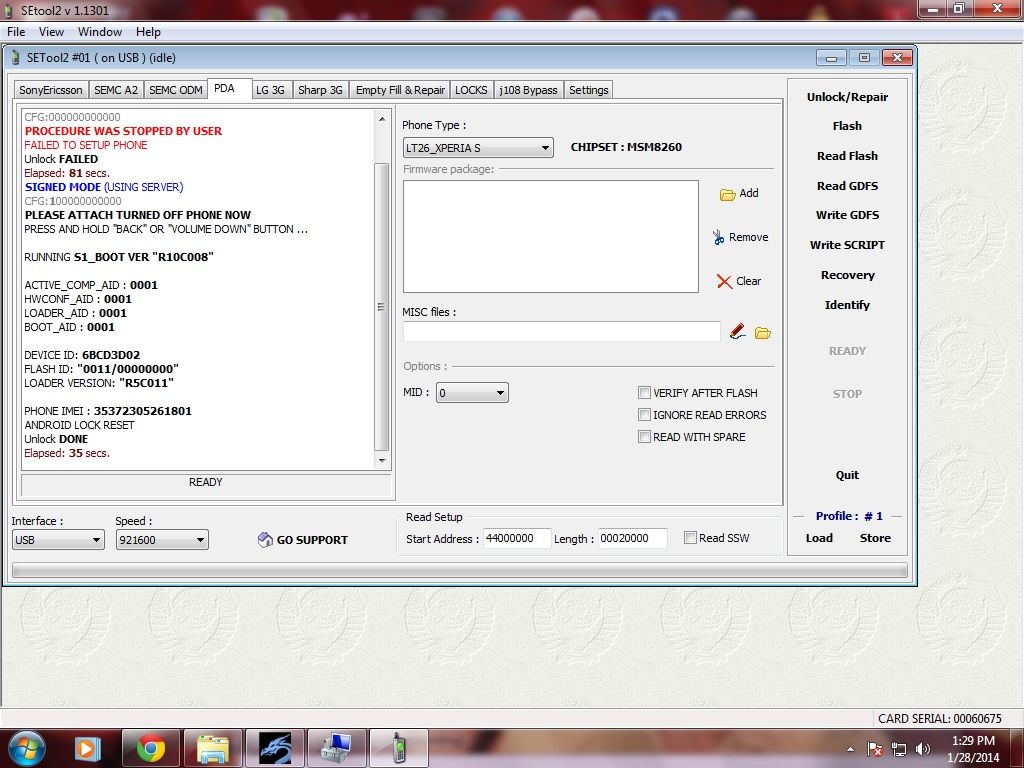Image resolution: width=1024 pixels, height=768 pixels.
Task: Click the red X Clear icon
Action: (x=724, y=281)
